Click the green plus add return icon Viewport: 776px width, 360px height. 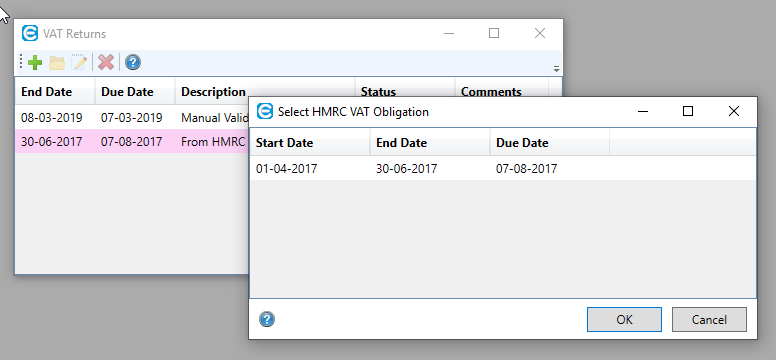tap(35, 62)
